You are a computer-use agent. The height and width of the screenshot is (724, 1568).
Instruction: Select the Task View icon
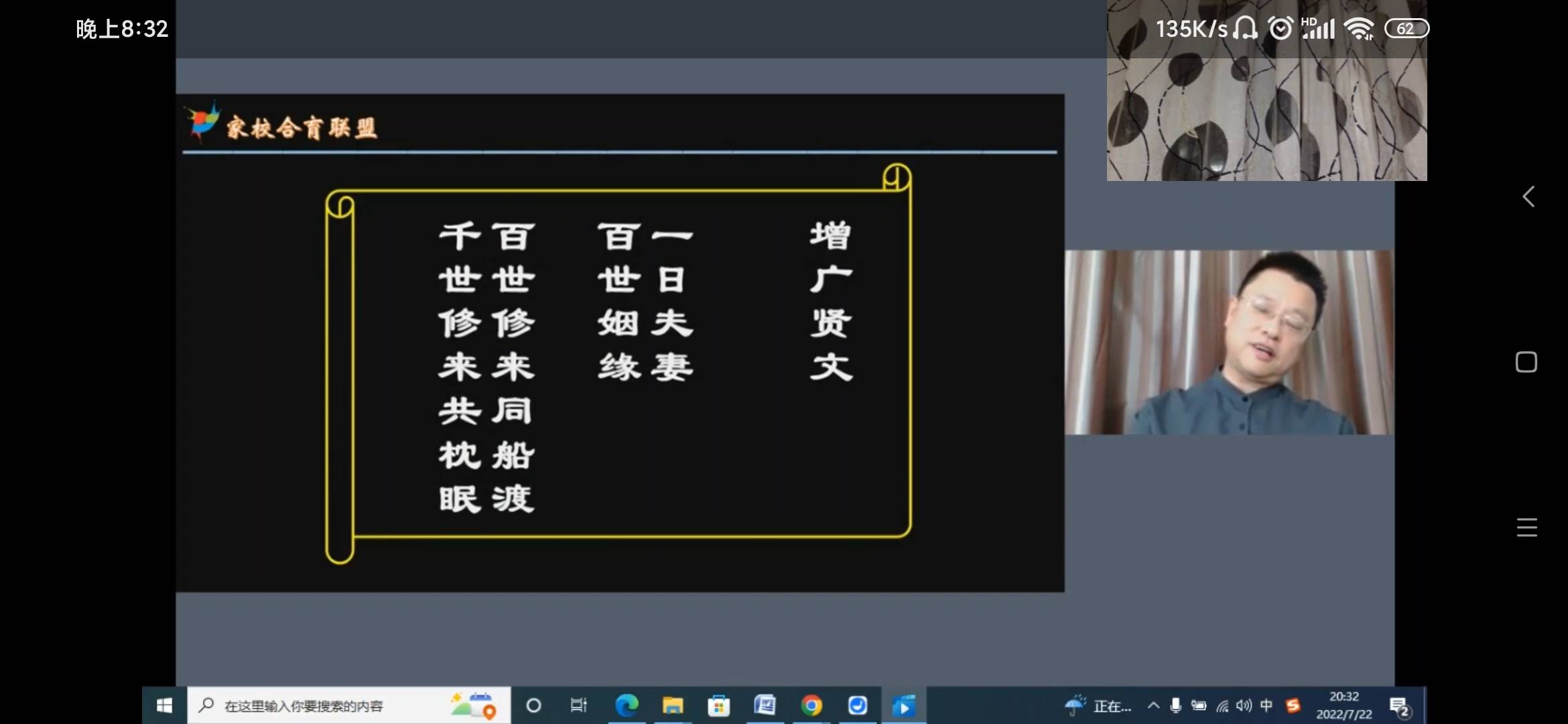(578, 705)
